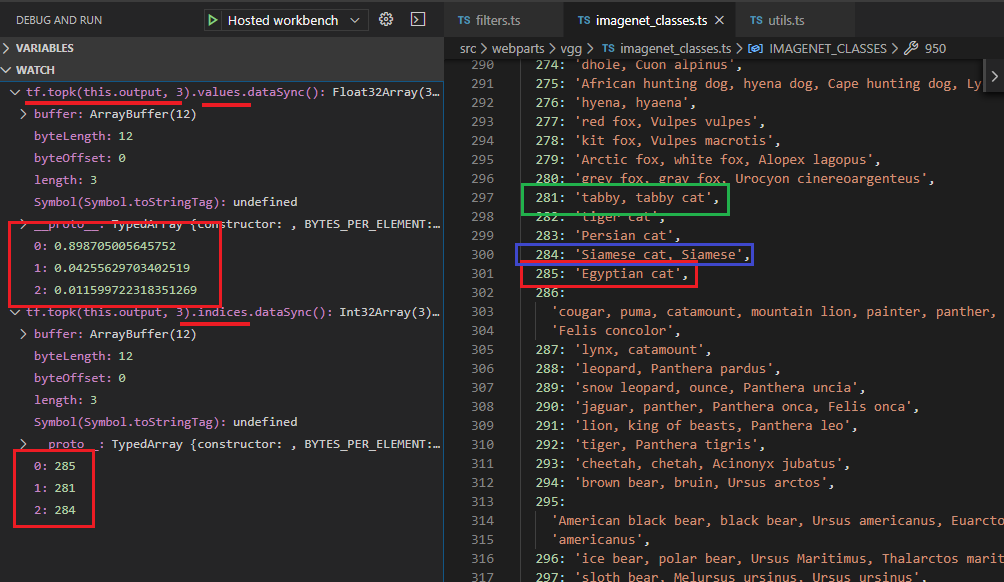The width and height of the screenshot is (1004, 582).
Task: Switch to the imagenet_classes.ts tab
Action: click(651, 20)
